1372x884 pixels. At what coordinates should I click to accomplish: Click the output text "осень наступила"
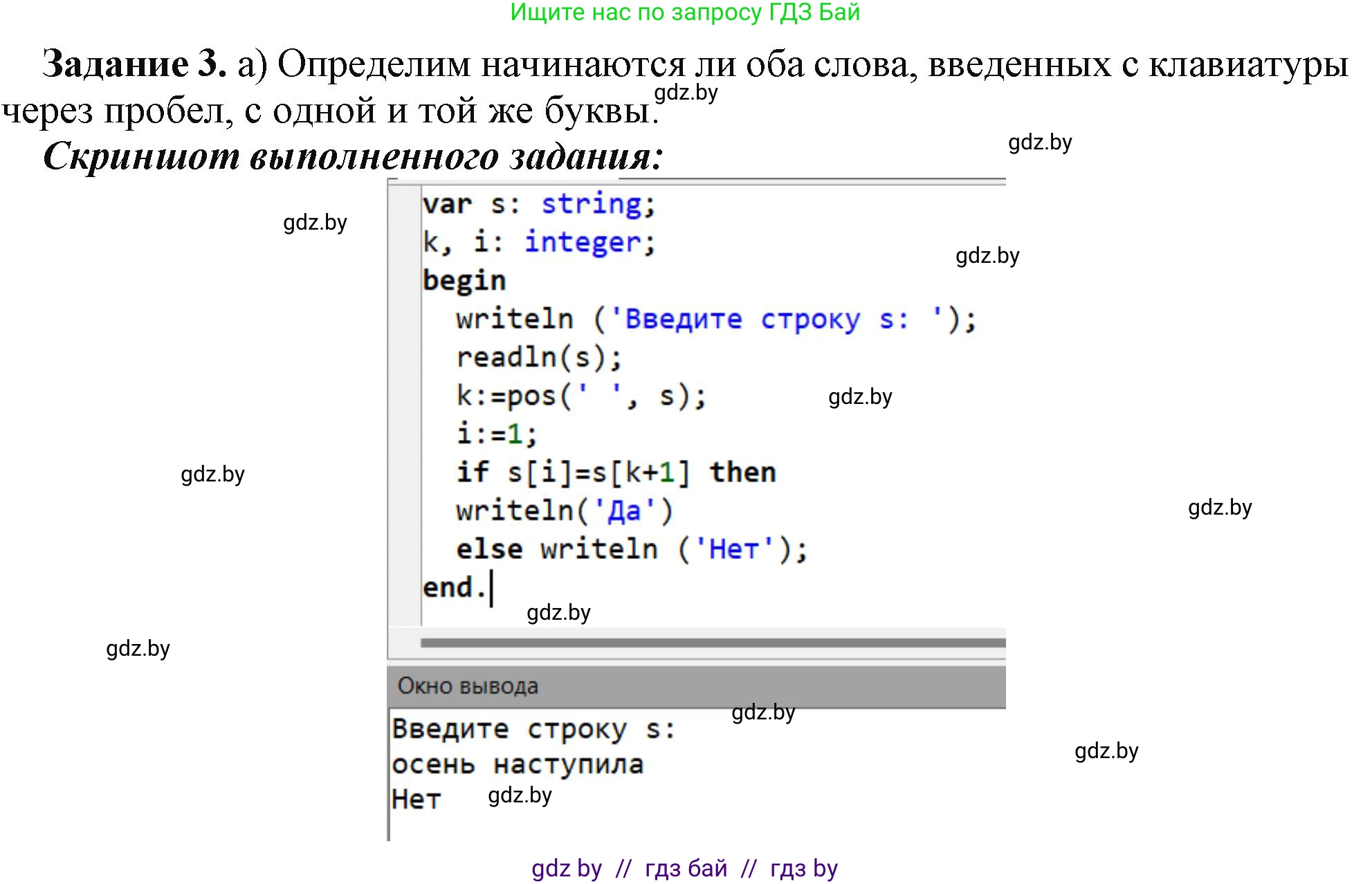coord(519,763)
